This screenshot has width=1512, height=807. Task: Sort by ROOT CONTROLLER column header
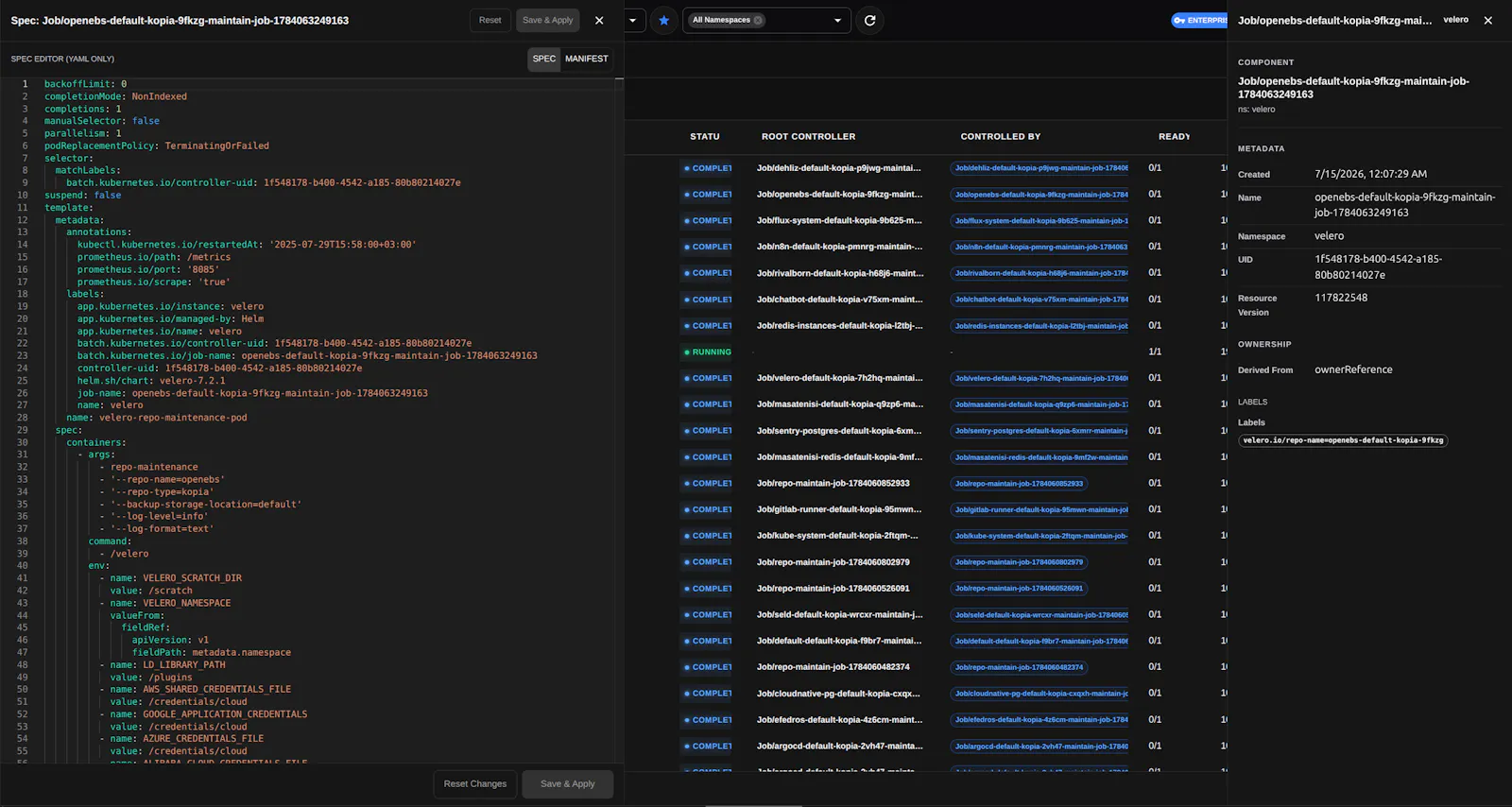point(809,136)
